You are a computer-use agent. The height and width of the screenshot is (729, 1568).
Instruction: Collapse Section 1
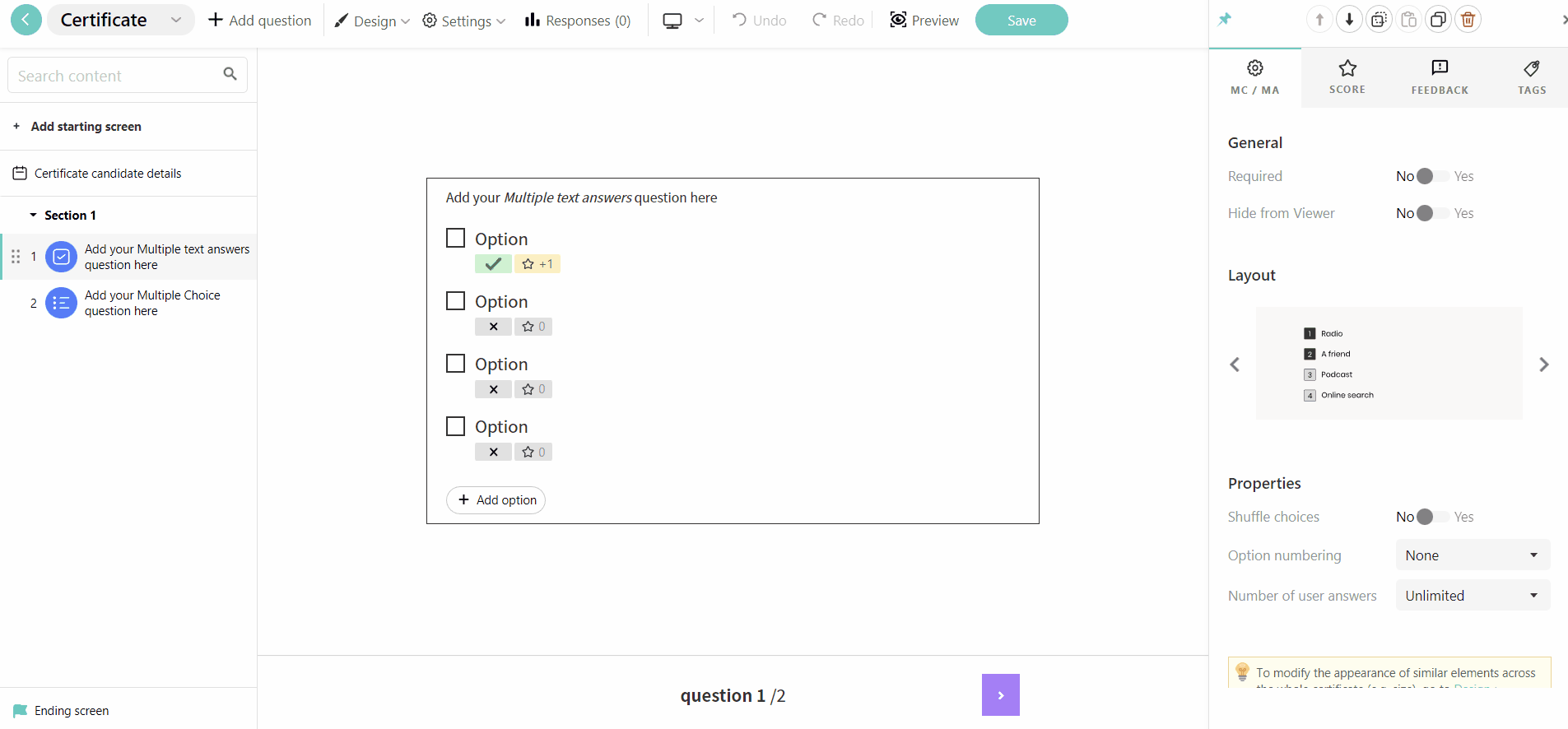(x=33, y=215)
